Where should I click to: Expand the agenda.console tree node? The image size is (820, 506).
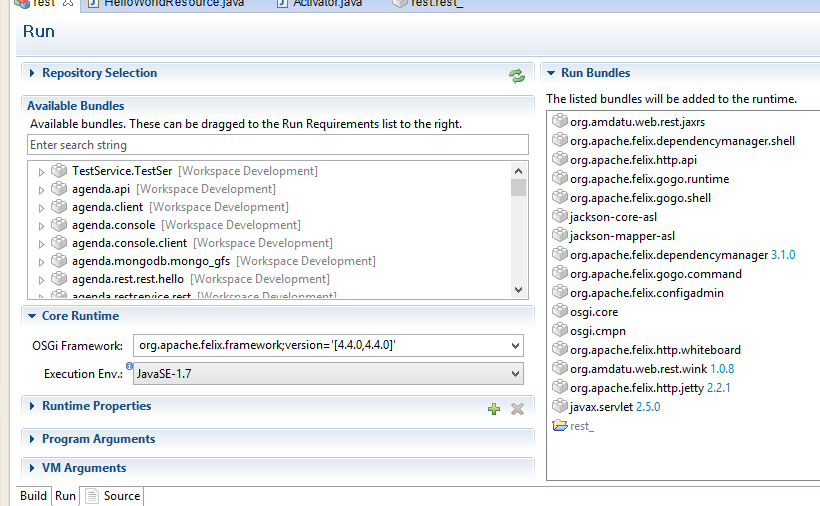pos(41,226)
